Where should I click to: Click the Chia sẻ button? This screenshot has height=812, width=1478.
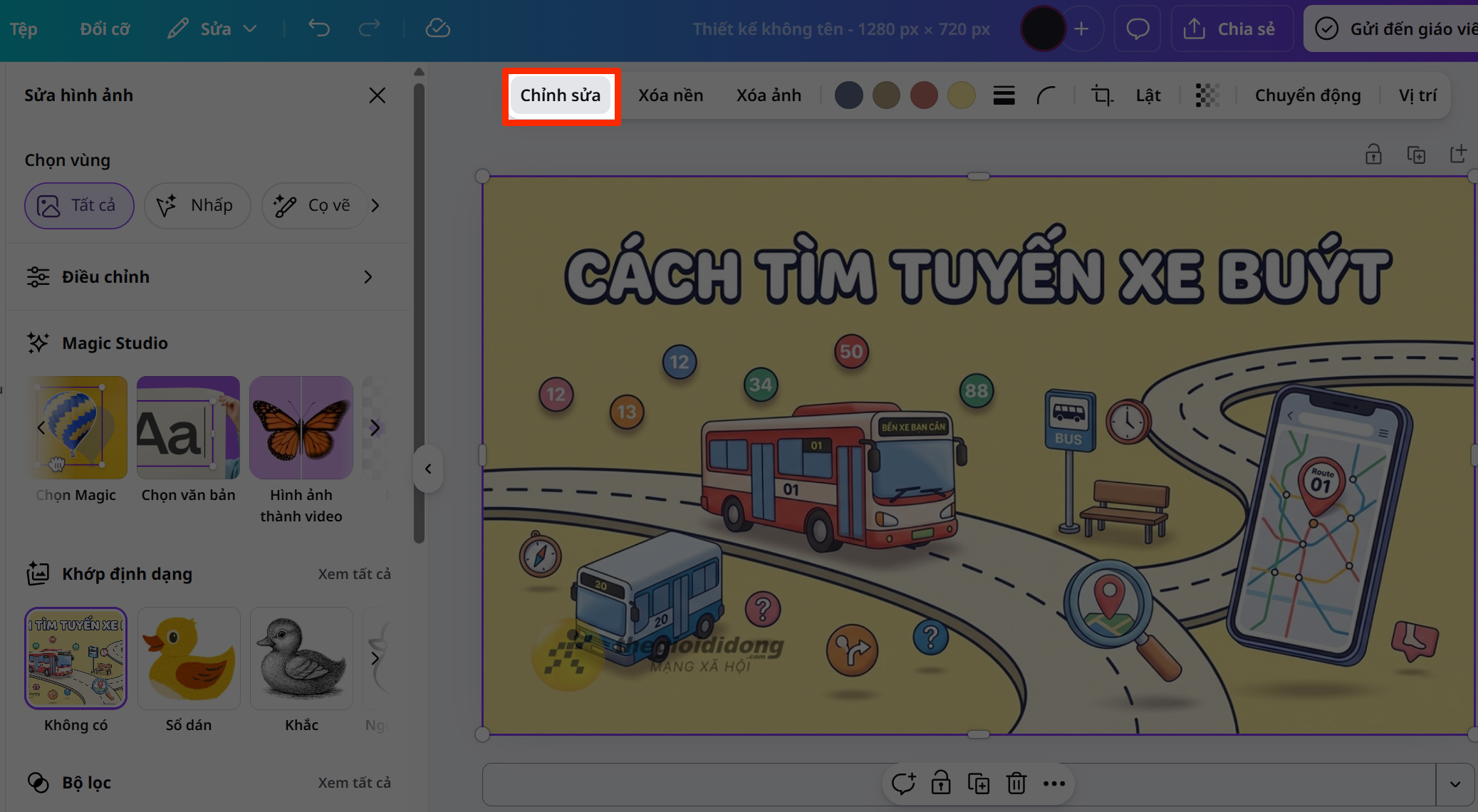[x=1232, y=28]
